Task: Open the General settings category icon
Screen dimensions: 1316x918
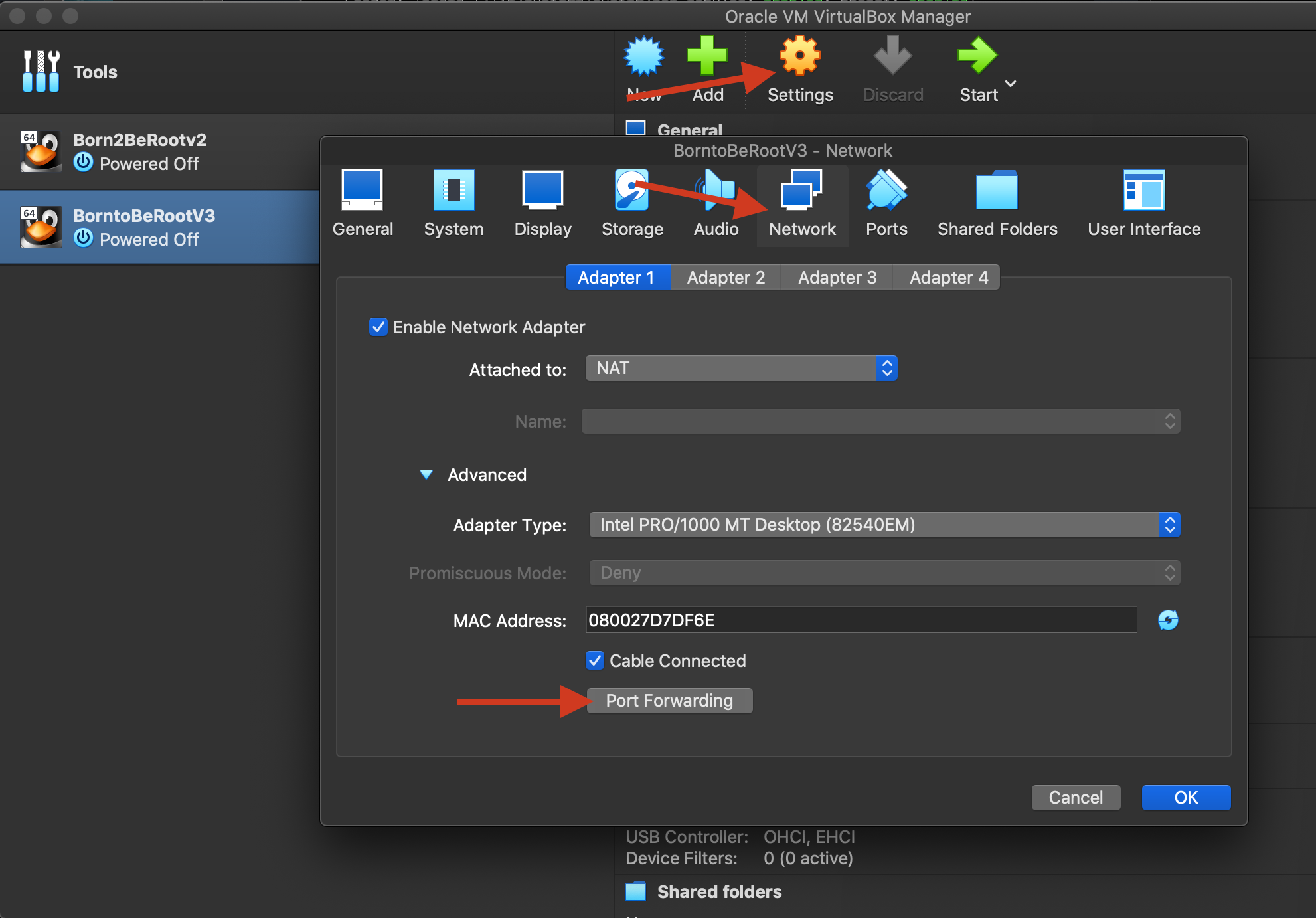Action: (363, 191)
